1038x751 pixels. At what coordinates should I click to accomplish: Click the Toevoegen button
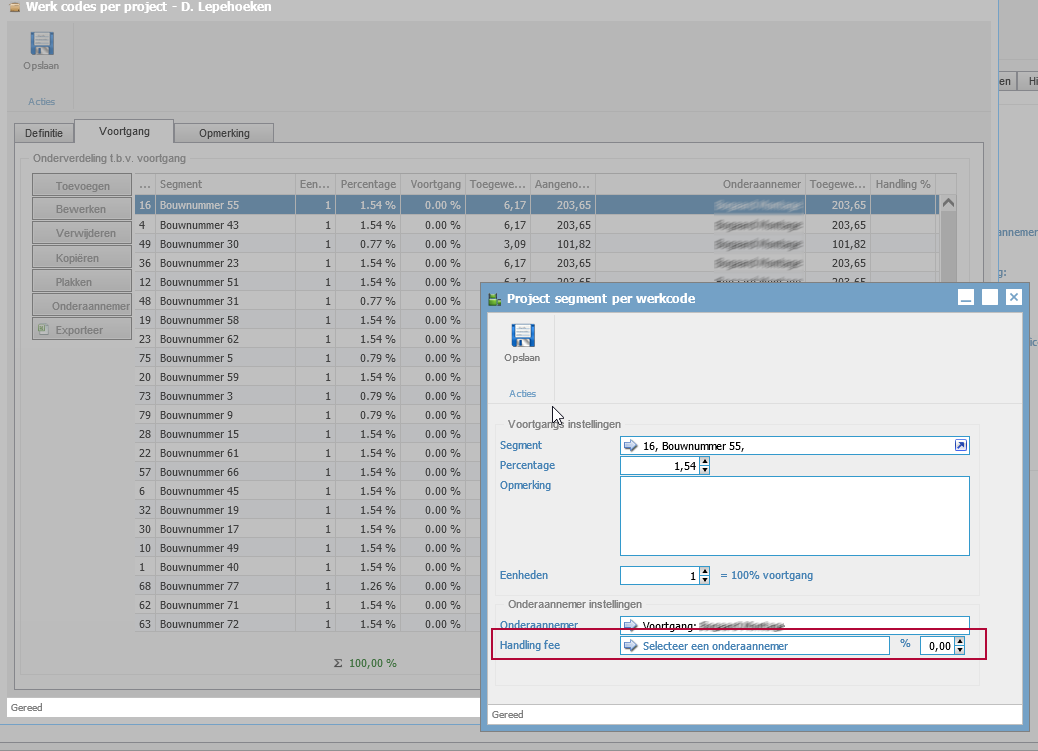click(82, 185)
